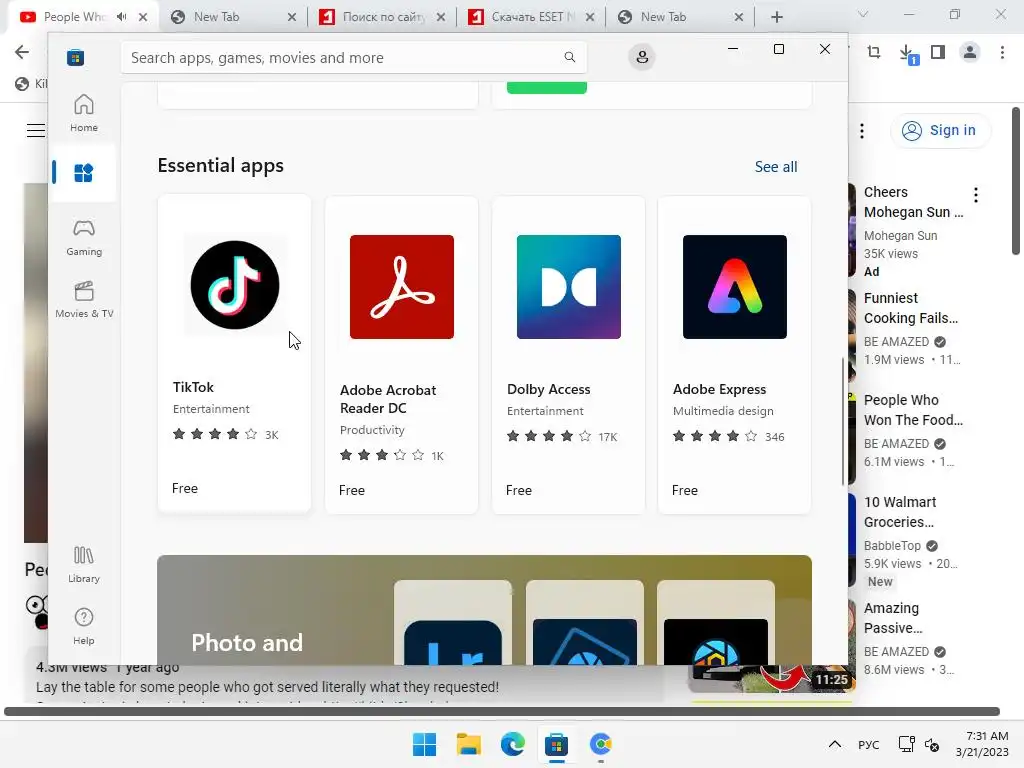Go back in browser
The width and height of the screenshot is (1024, 768).
[x=22, y=52]
